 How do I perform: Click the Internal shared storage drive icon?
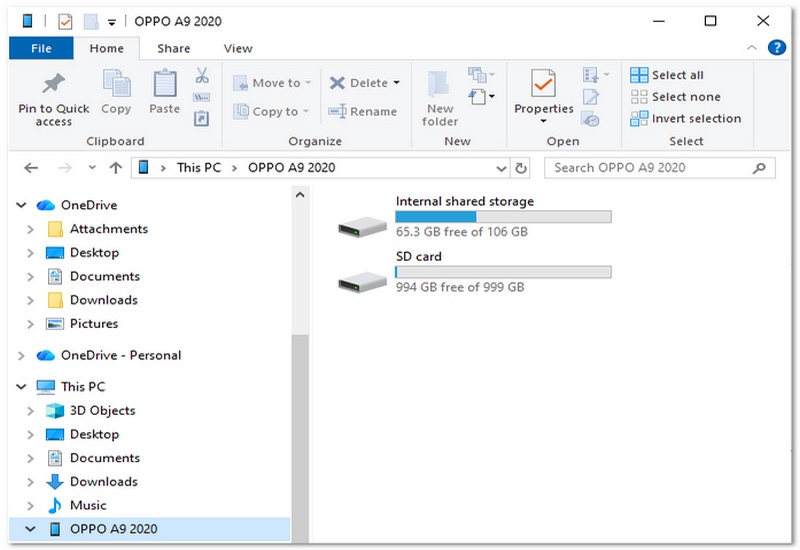362,227
